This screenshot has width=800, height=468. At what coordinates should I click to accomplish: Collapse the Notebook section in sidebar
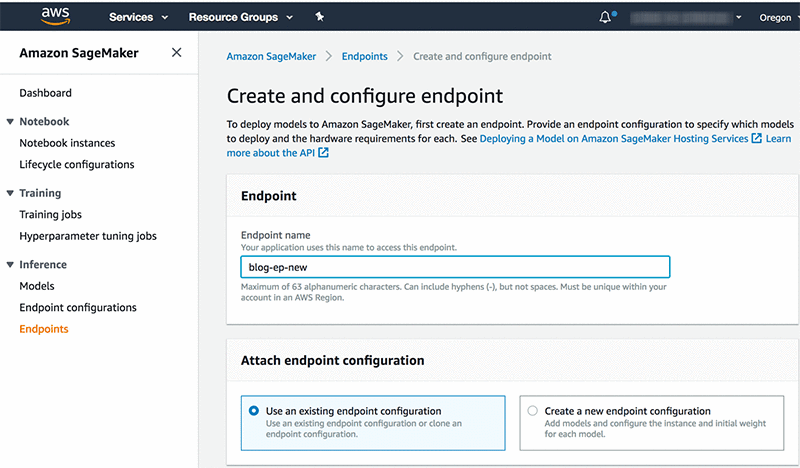click(10, 122)
